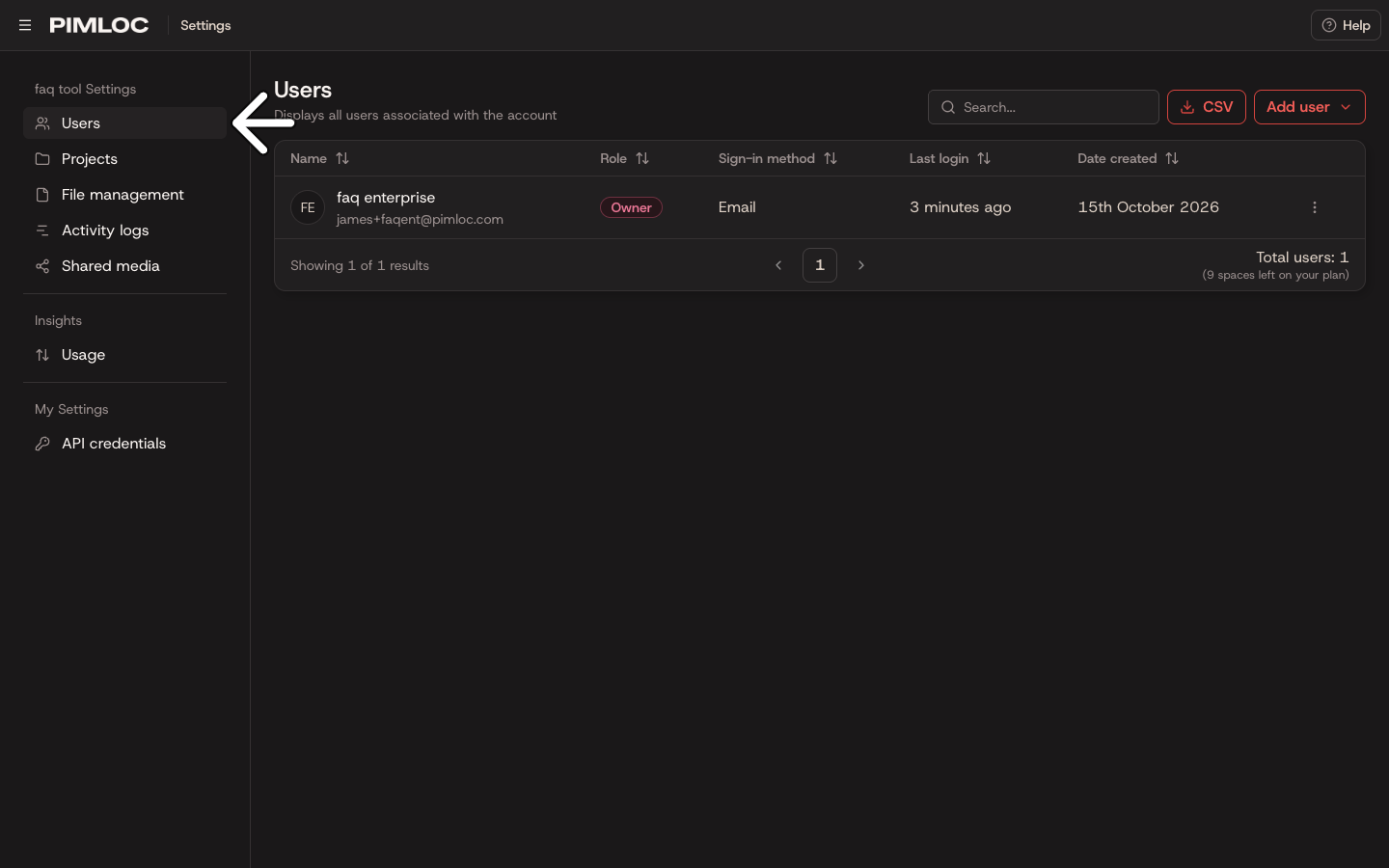Go to previous page of results
The height and width of the screenshot is (868, 1389).
(778, 265)
